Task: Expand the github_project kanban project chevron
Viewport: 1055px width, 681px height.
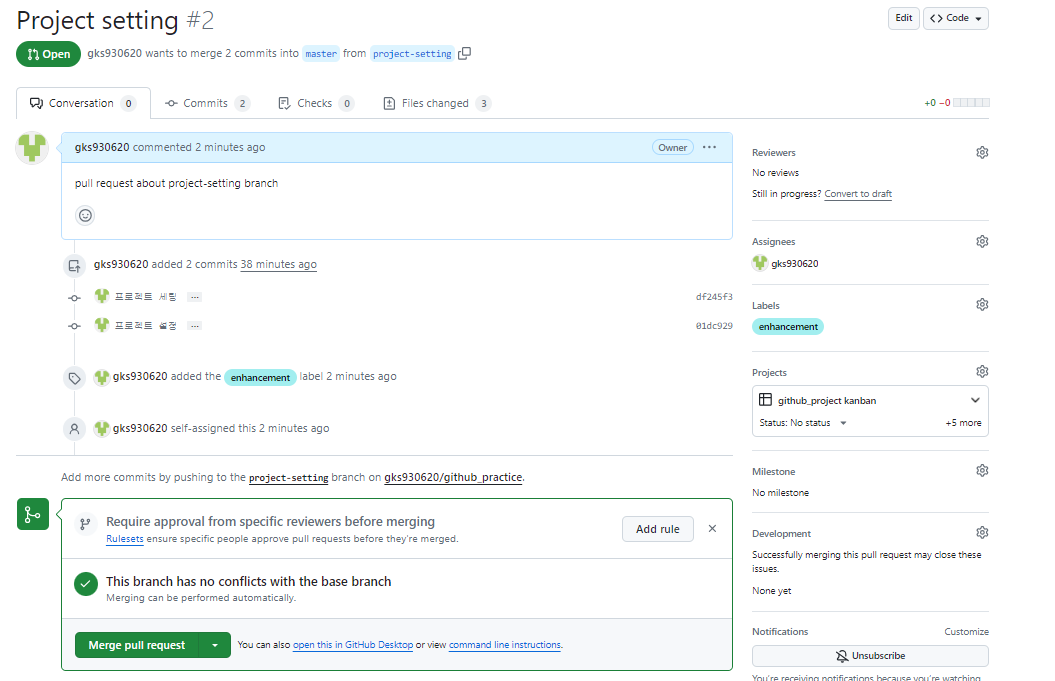Action: click(975, 400)
